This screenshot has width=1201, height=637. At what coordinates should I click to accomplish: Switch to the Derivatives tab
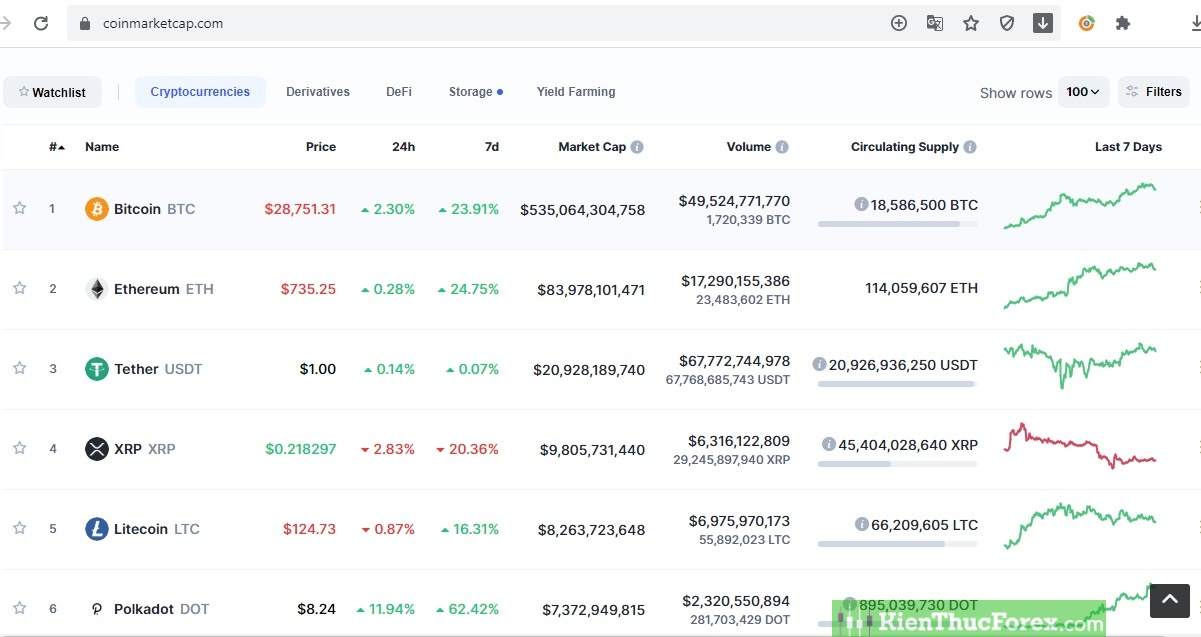[x=318, y=92]
